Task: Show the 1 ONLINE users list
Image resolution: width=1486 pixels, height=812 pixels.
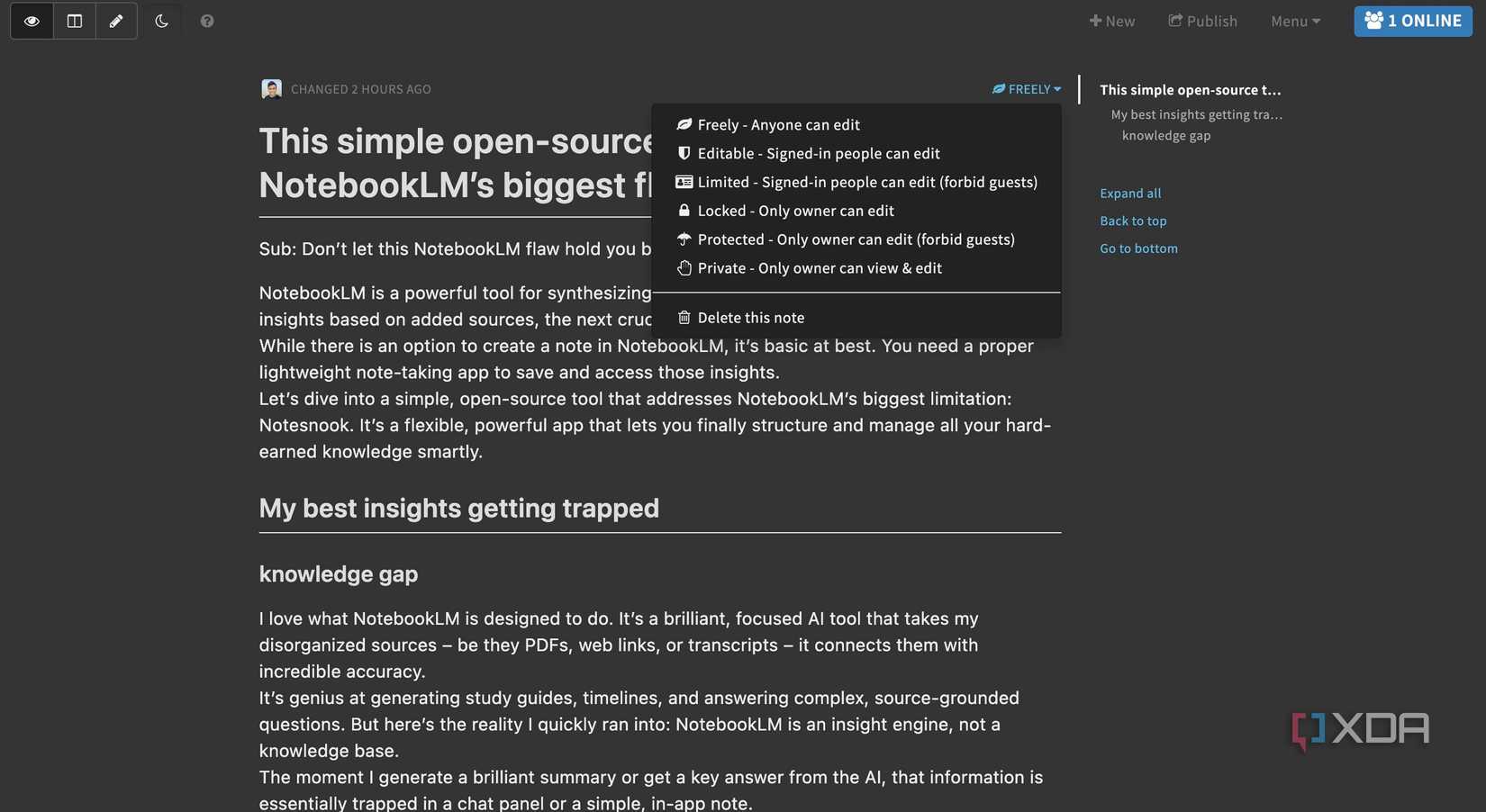Action: (1413, 21)
